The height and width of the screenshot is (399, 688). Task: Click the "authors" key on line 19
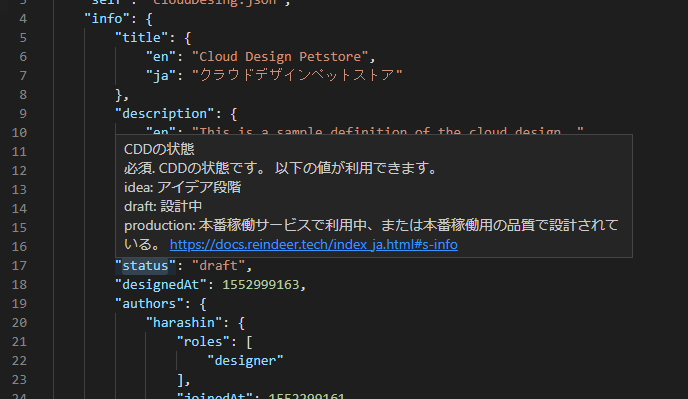pos(149,304)
